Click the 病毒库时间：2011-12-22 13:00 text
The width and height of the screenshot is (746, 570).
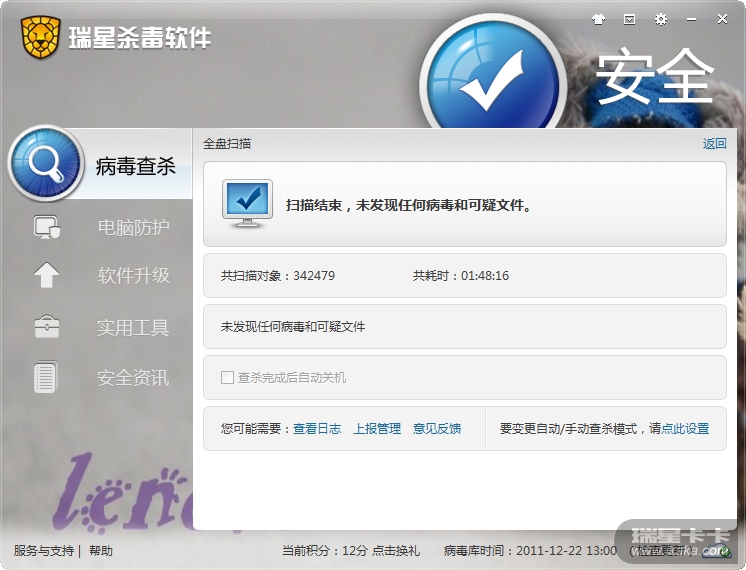click(530, 551)
